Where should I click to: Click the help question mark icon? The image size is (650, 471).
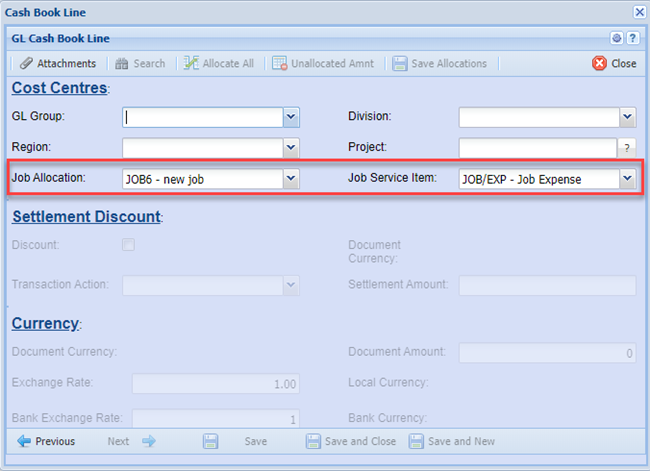point(632,38)
